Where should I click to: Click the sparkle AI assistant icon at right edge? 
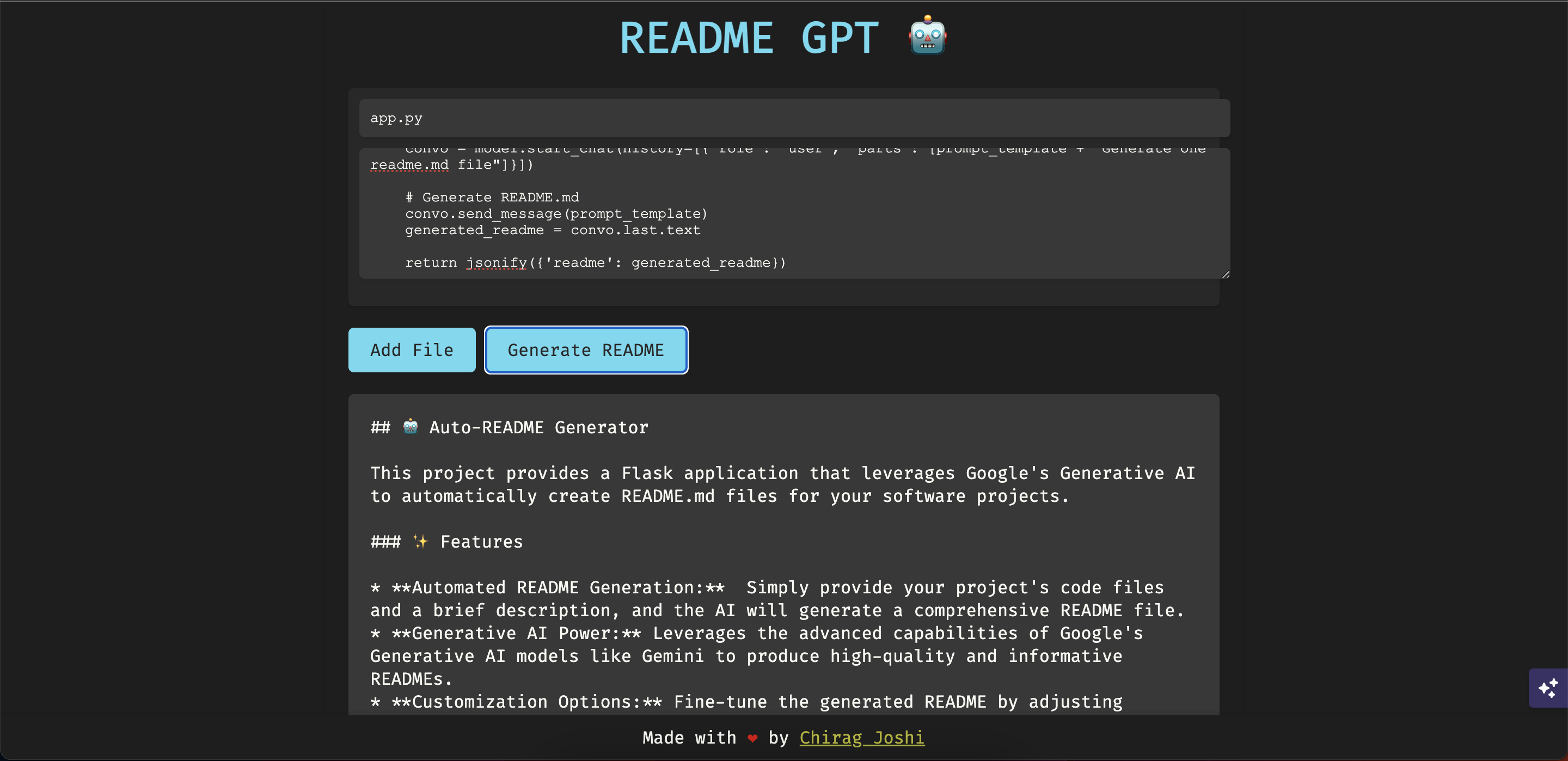[1547, 688]
